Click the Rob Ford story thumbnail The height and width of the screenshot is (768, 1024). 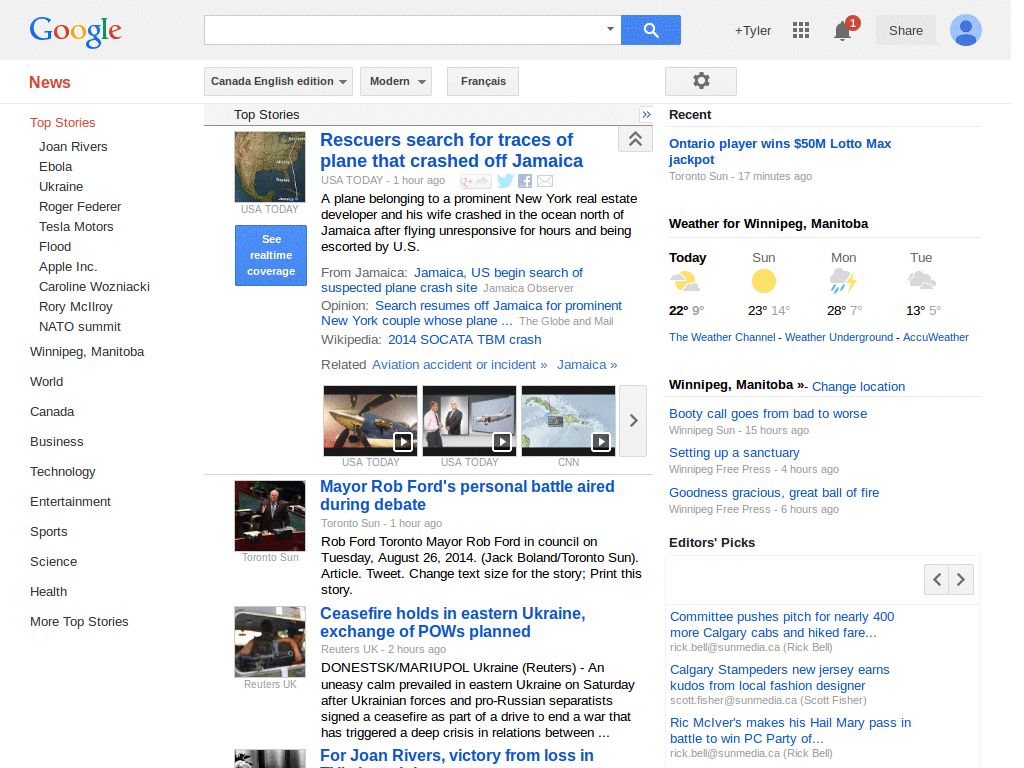270,516
